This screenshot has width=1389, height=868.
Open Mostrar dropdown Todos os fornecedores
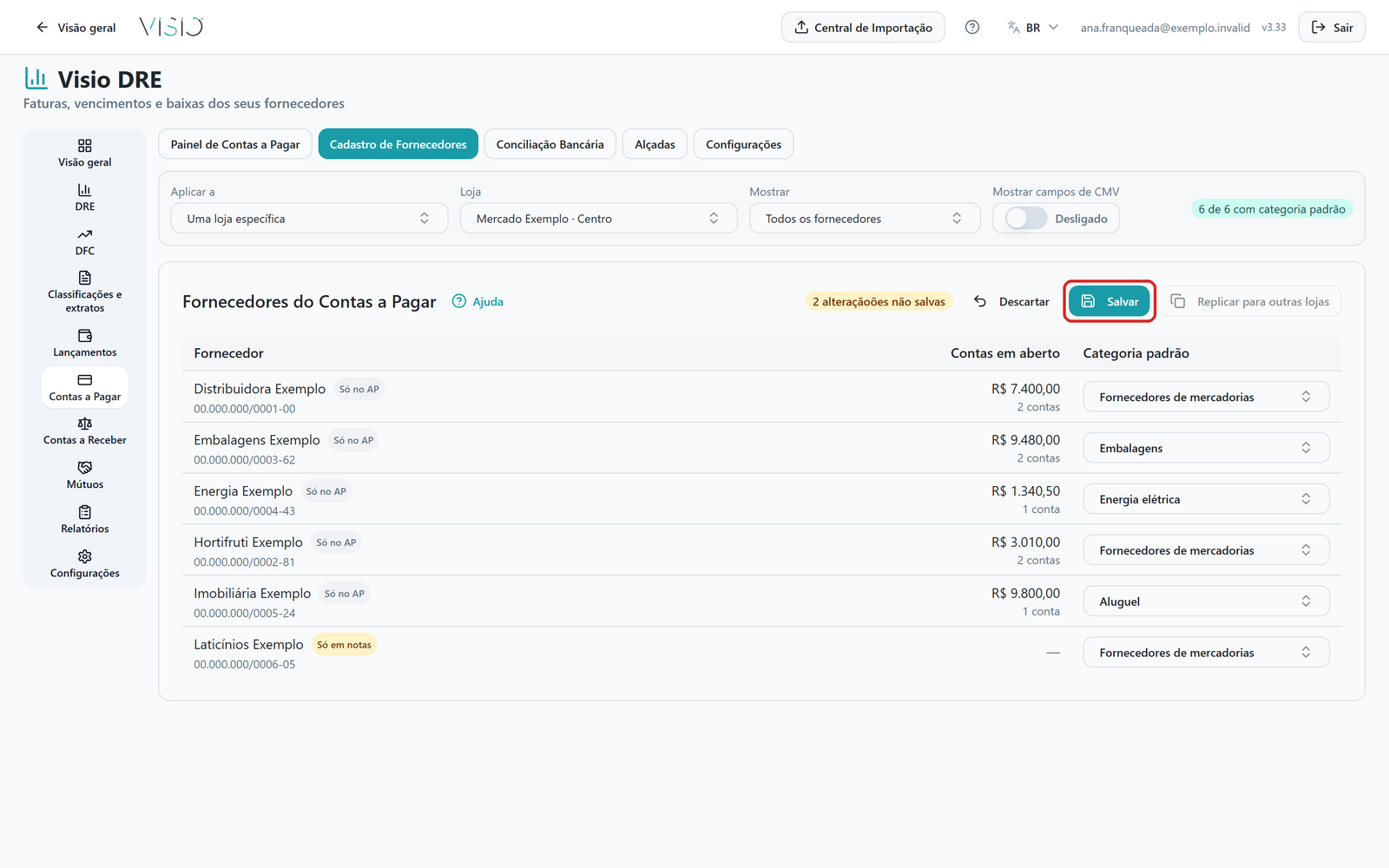(x=865, y=218)
